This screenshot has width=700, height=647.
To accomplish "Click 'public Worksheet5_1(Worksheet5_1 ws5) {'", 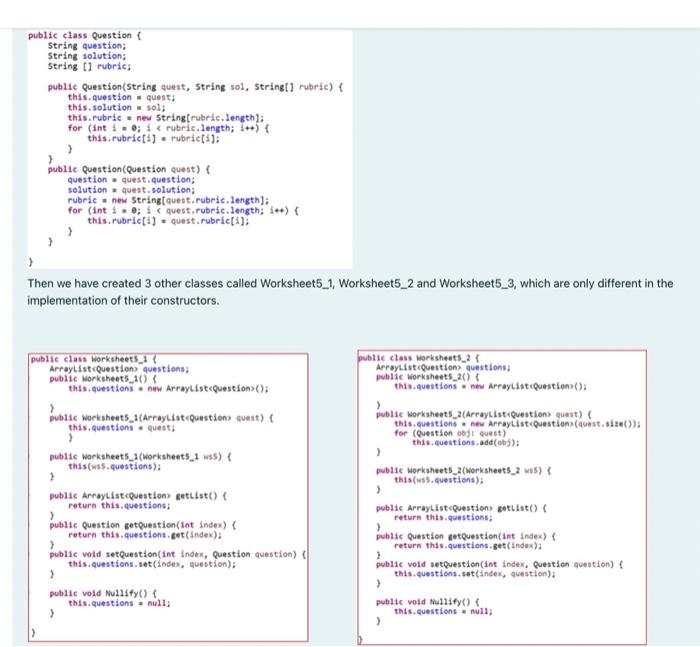I will (x=141, y=457).
